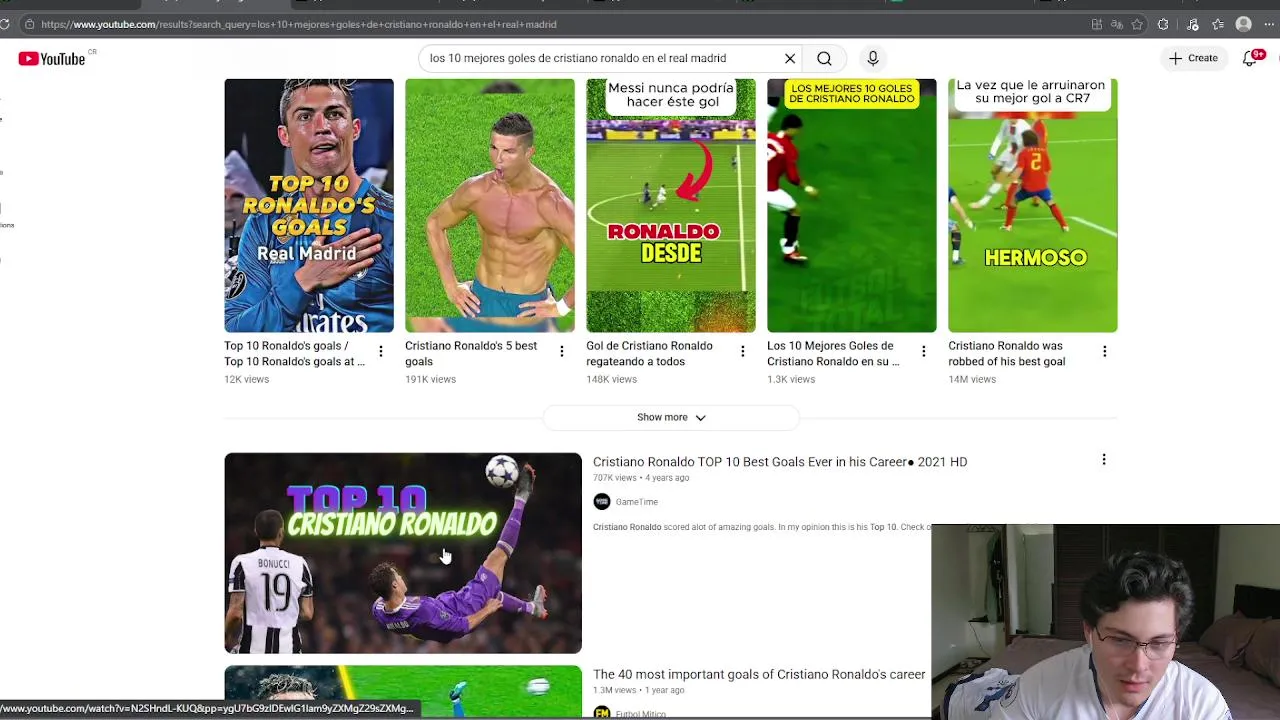Viewport: 1280px width, 720px height.
Task: Start voice search with the microphone
Action: point(873,58)
